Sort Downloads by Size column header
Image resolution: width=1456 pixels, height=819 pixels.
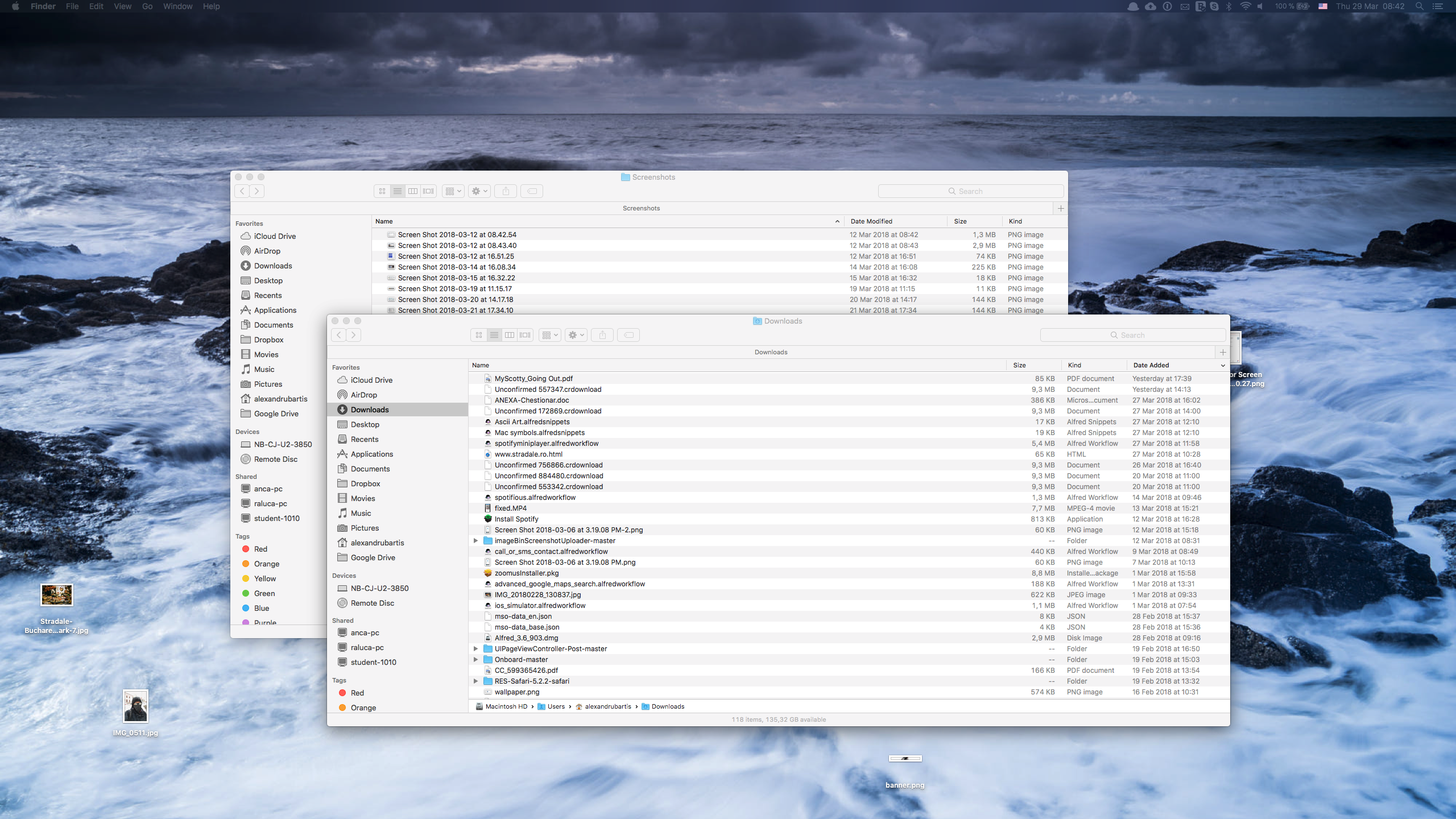click(1034, 365)
